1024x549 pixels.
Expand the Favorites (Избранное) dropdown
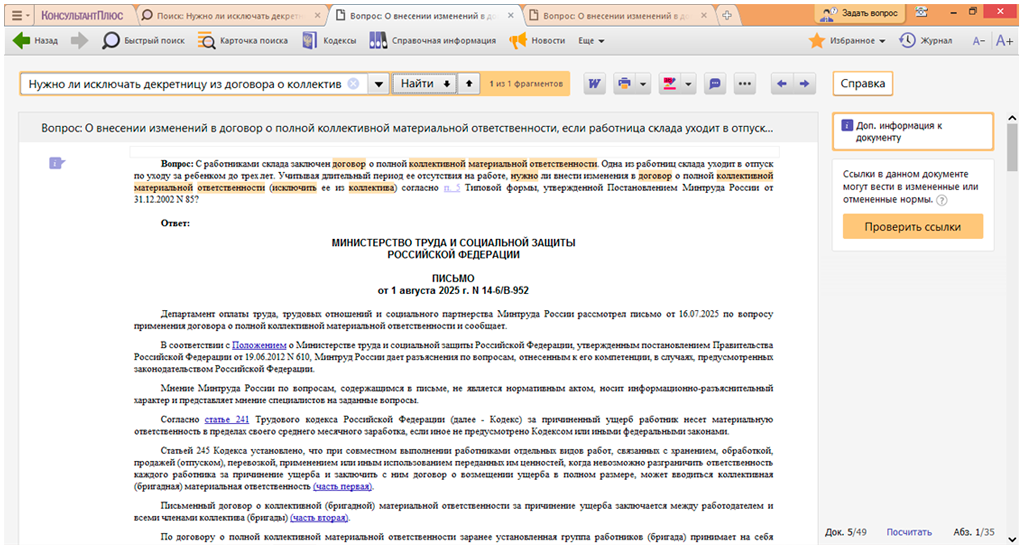click(881, 41)
